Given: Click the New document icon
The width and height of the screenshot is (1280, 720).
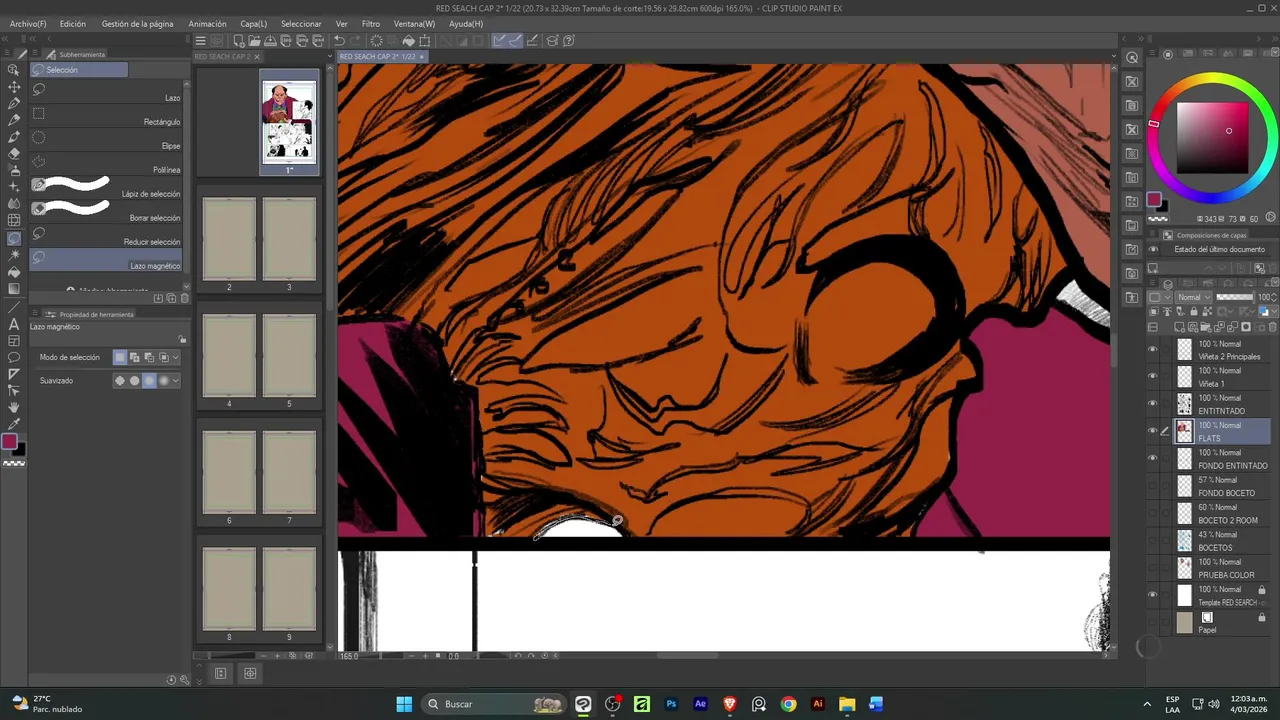Looking at the screenshot, I should [x=239, y=41].
